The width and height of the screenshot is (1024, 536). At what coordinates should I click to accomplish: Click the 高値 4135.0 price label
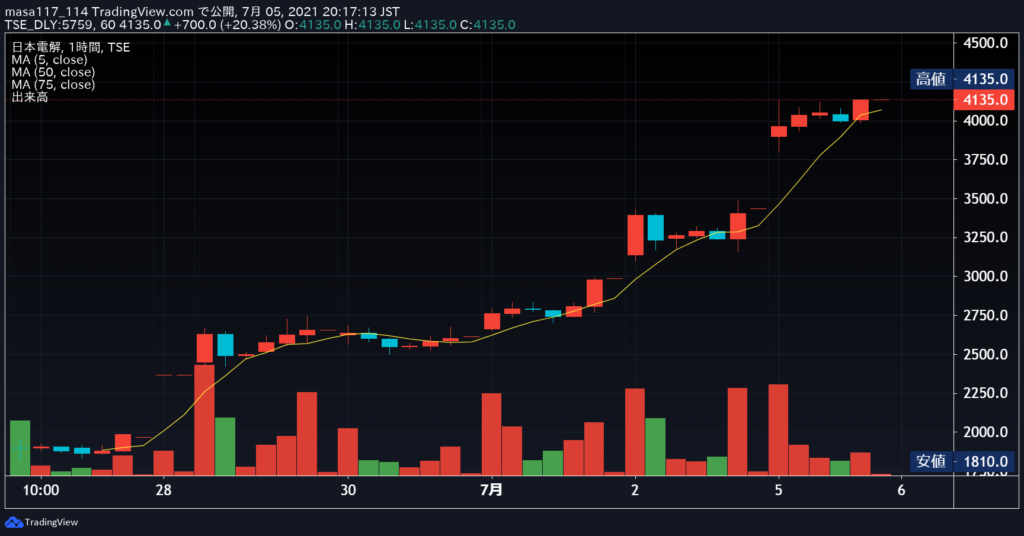[962, 79]
